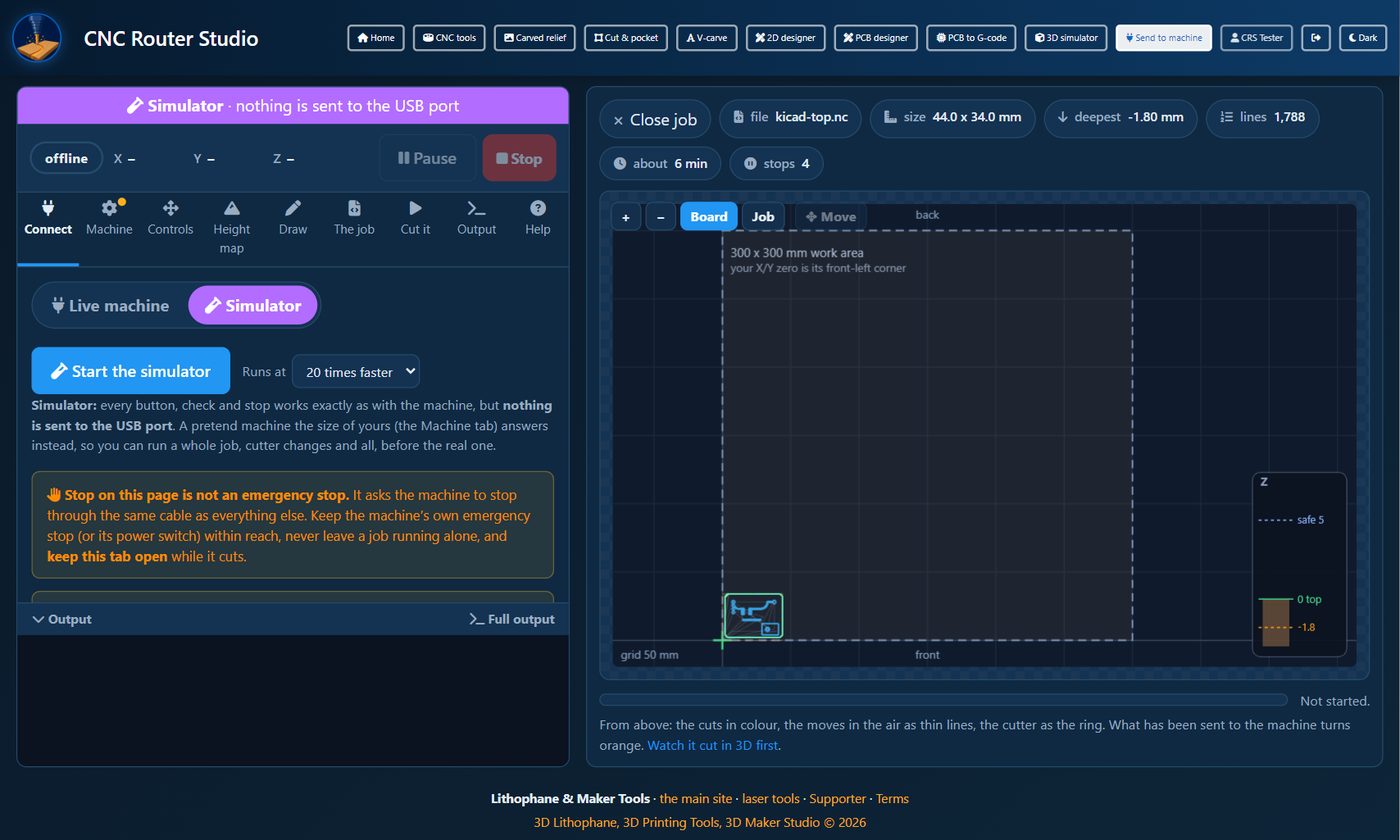The image size is (1400, 840).
Task: Click the log out arrow icon button
Action: [1316, 38]
